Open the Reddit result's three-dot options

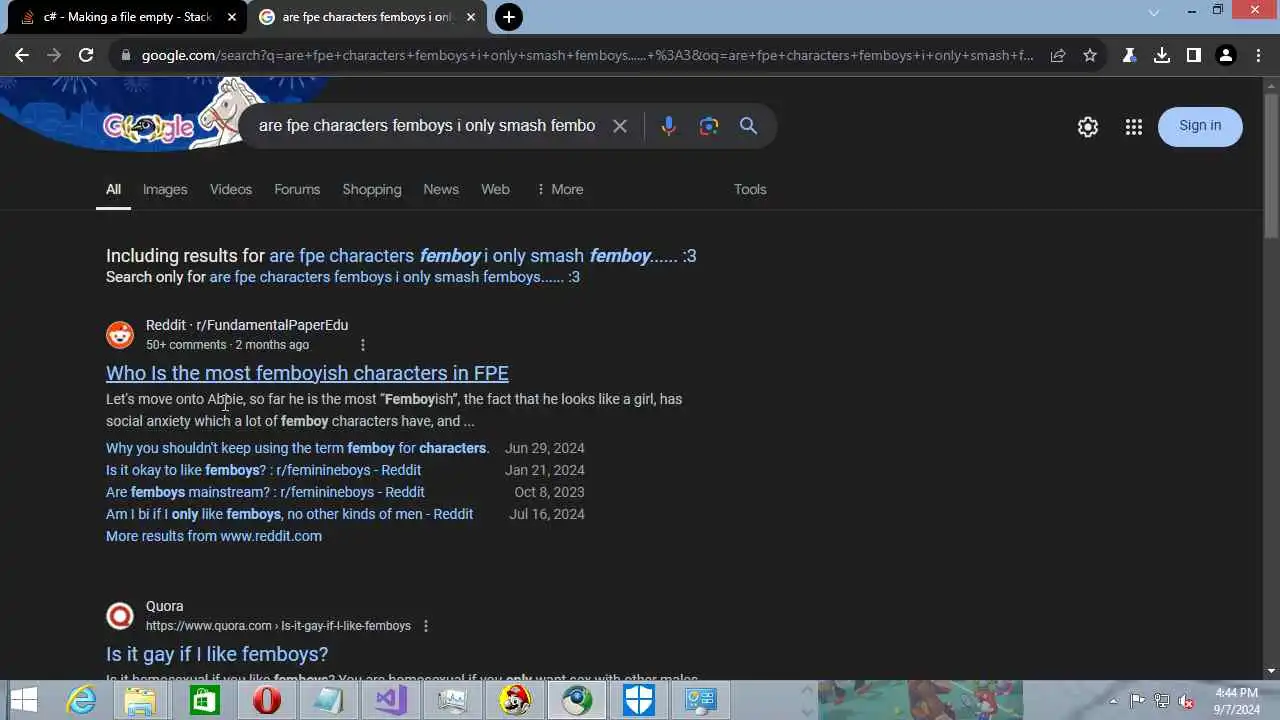point(363,345)
